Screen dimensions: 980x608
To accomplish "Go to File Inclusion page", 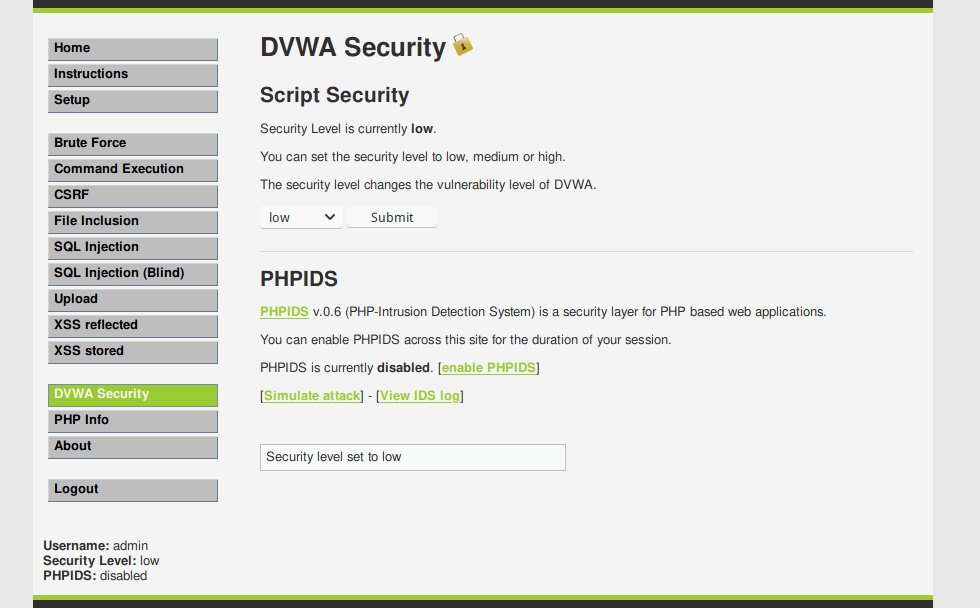I will (x=132, y=221).
